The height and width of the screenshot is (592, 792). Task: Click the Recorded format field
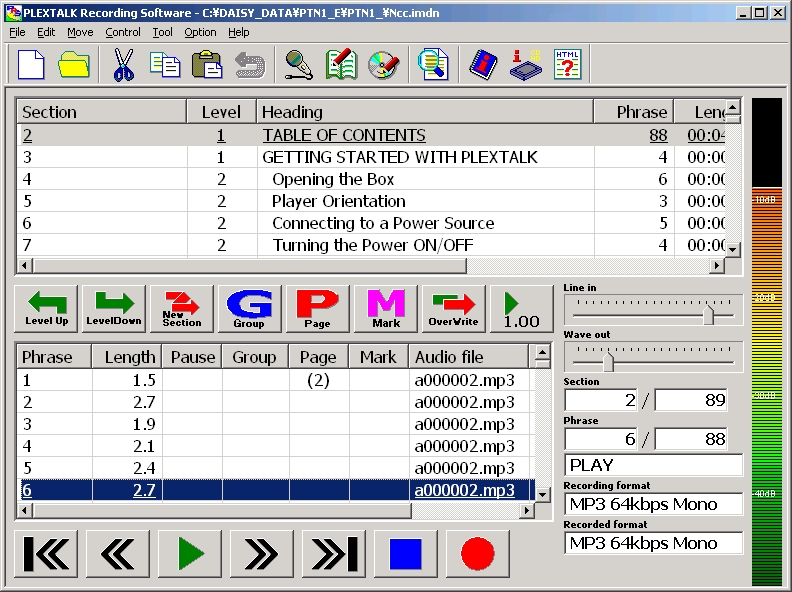coord(653,543)
